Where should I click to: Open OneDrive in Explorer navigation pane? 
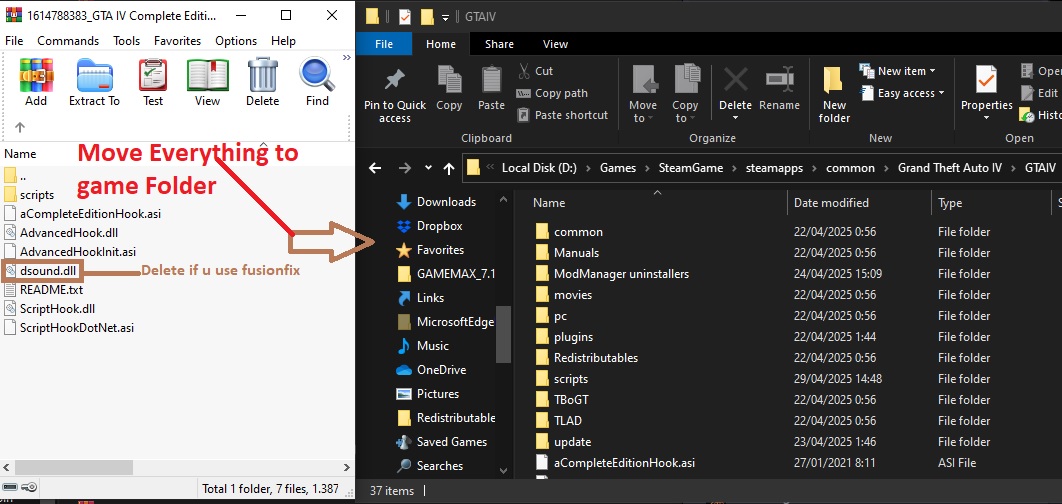pos(431,370)
